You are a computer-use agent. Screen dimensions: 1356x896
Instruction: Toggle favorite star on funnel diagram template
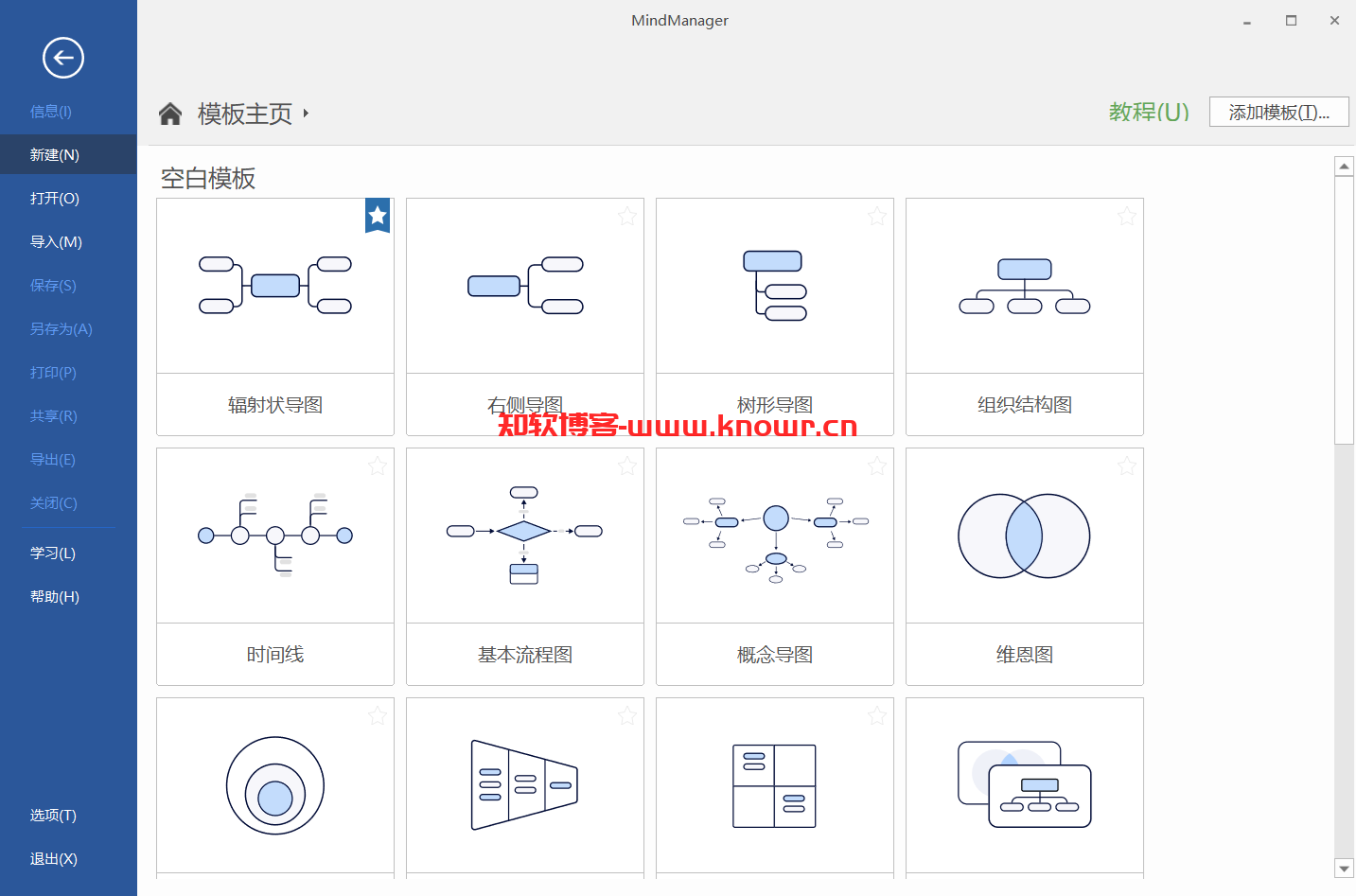coord(627,716)
